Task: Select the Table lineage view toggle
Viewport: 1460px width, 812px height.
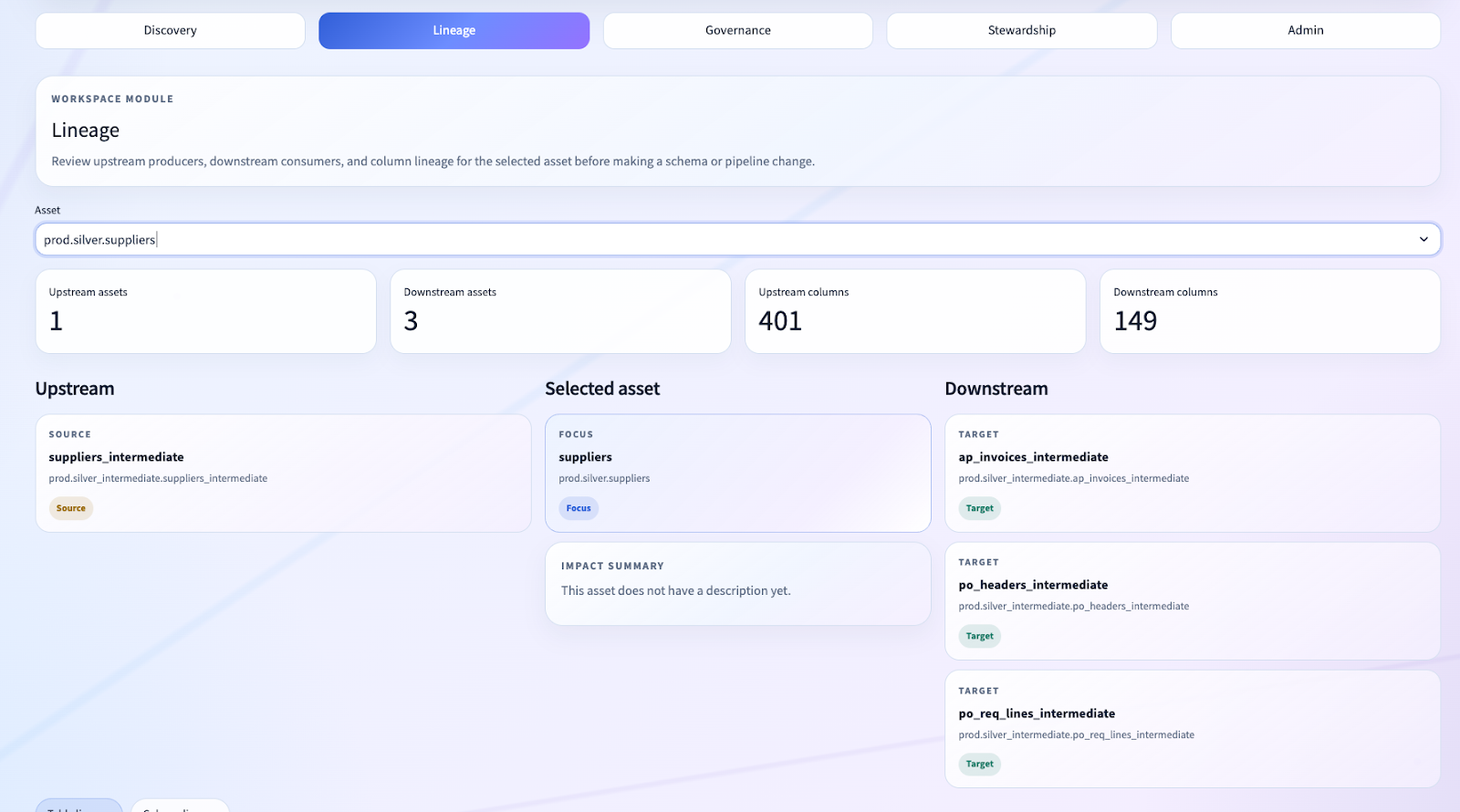Action: (x=78, y=807)
